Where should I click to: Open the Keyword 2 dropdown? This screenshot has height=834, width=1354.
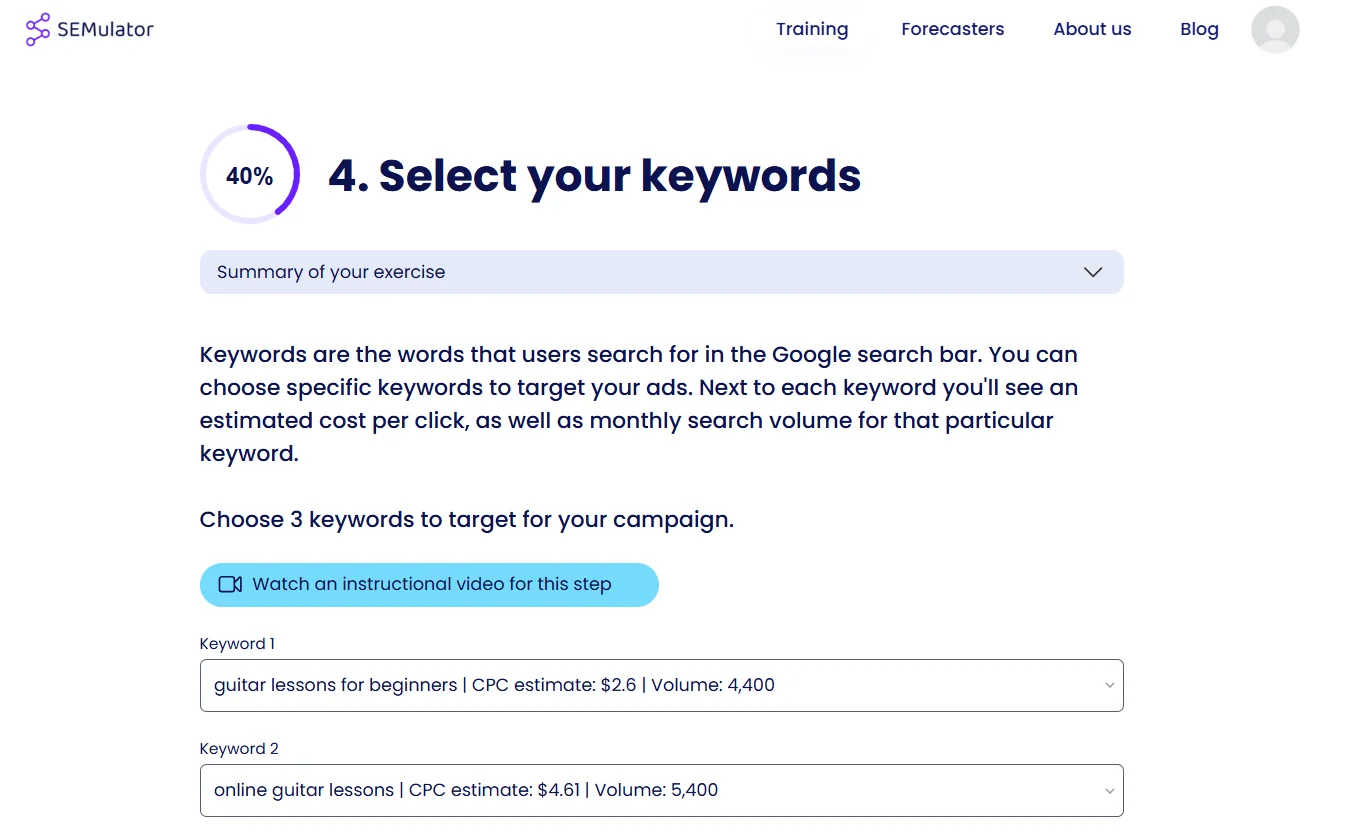tap(662, 790)
